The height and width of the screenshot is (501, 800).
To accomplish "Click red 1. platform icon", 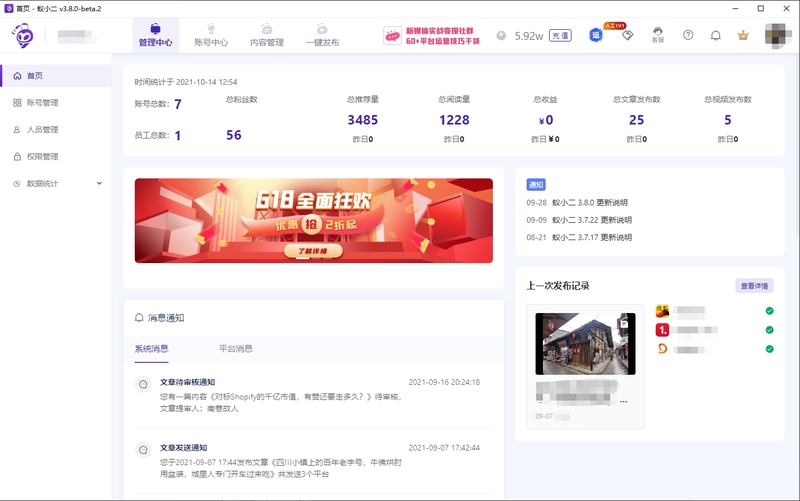I will coord(662,330).
